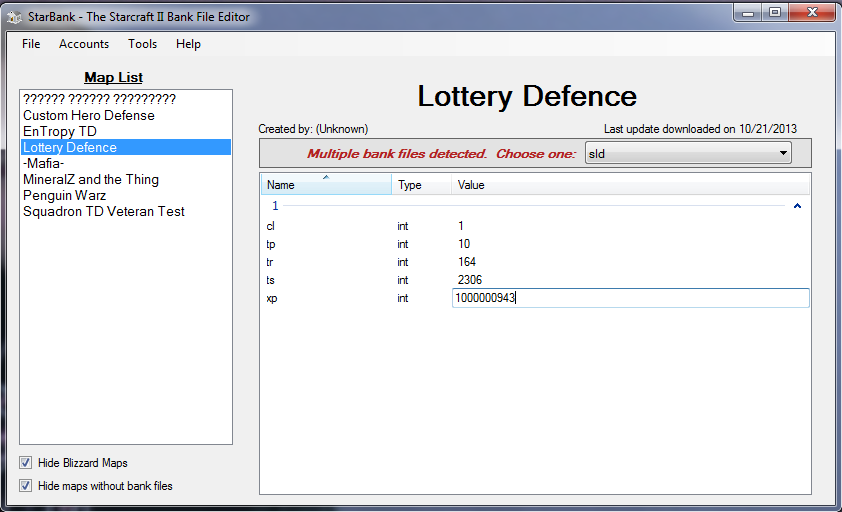The width and height of the screenshot is (842, 512).
Task: Open the File menu
Action: coord(31,44)
